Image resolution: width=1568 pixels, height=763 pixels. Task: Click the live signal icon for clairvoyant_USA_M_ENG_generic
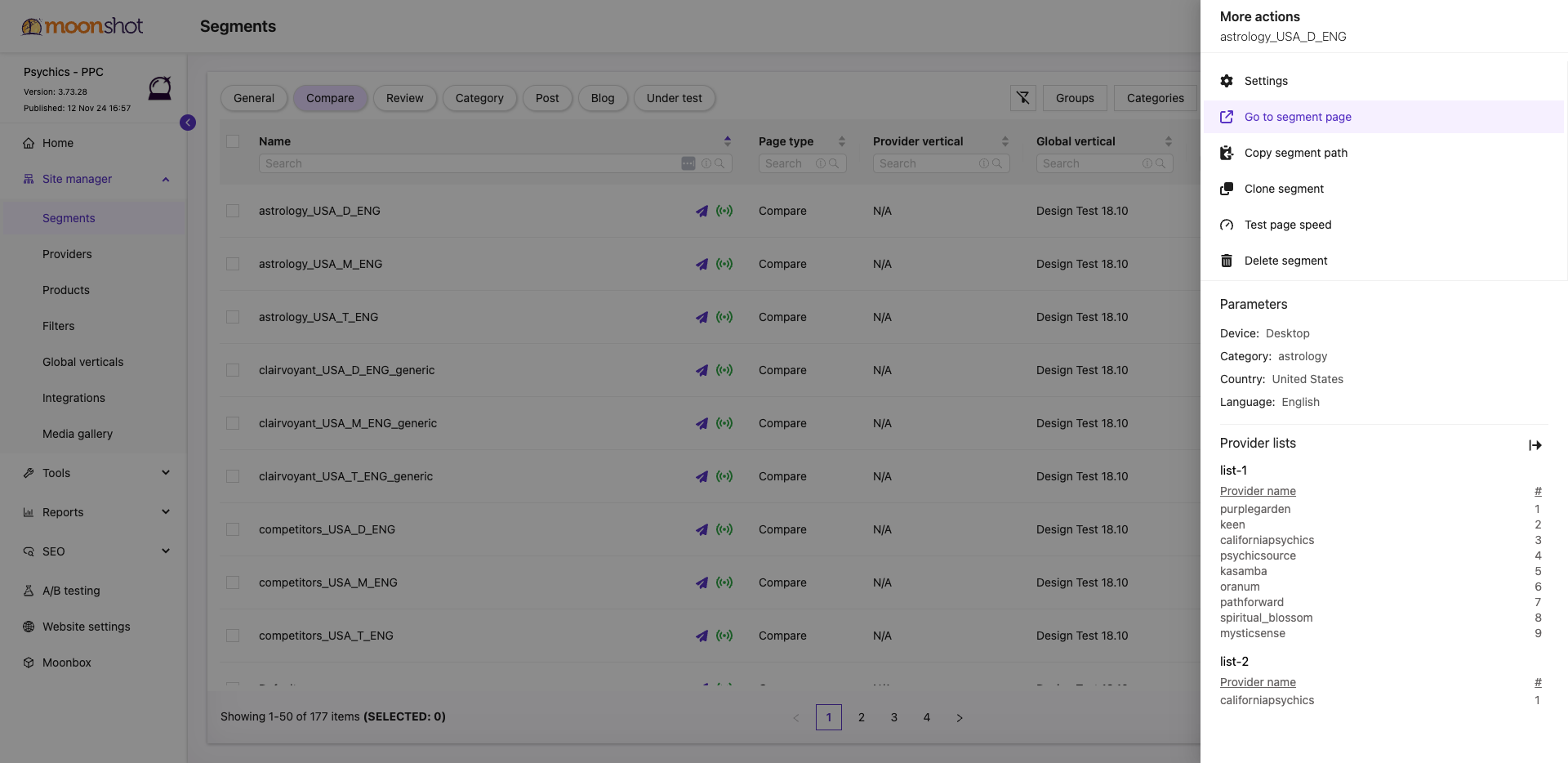coord(724,423)
